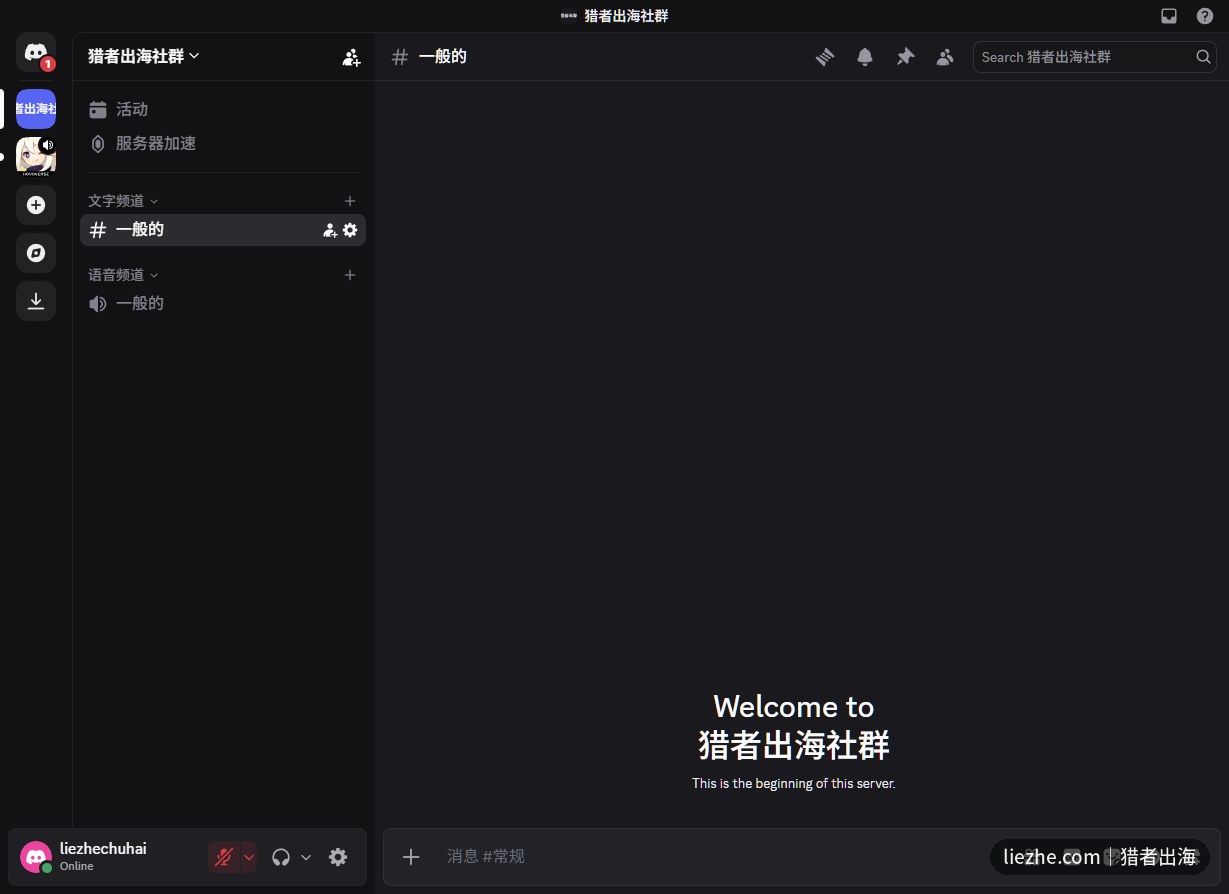Collapse the 文字频道 category
Screen dimensions: 1229x894
[x=123, y=201]
